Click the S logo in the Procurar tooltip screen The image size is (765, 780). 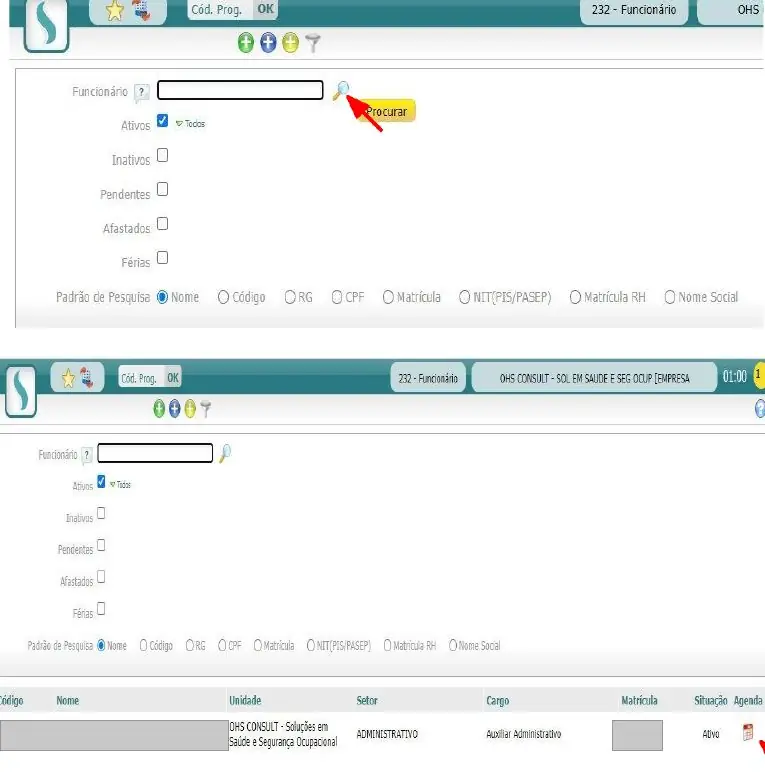pyautogui.click(x=46, y=25)
